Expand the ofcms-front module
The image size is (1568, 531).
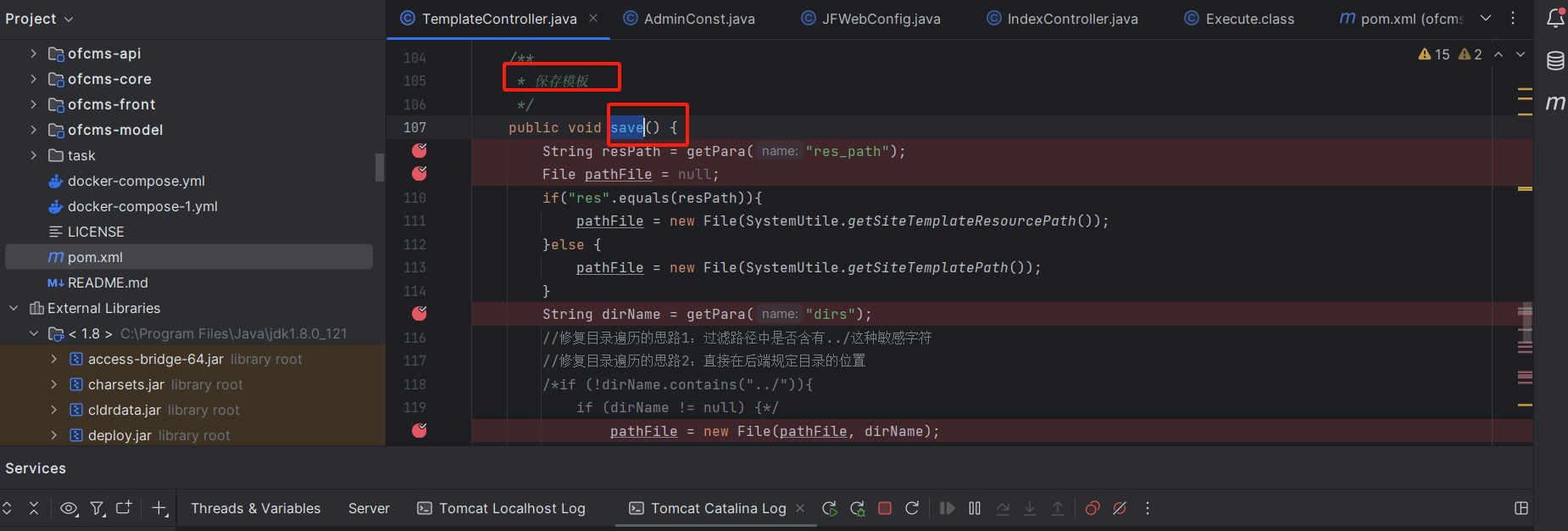coord(33,104)
